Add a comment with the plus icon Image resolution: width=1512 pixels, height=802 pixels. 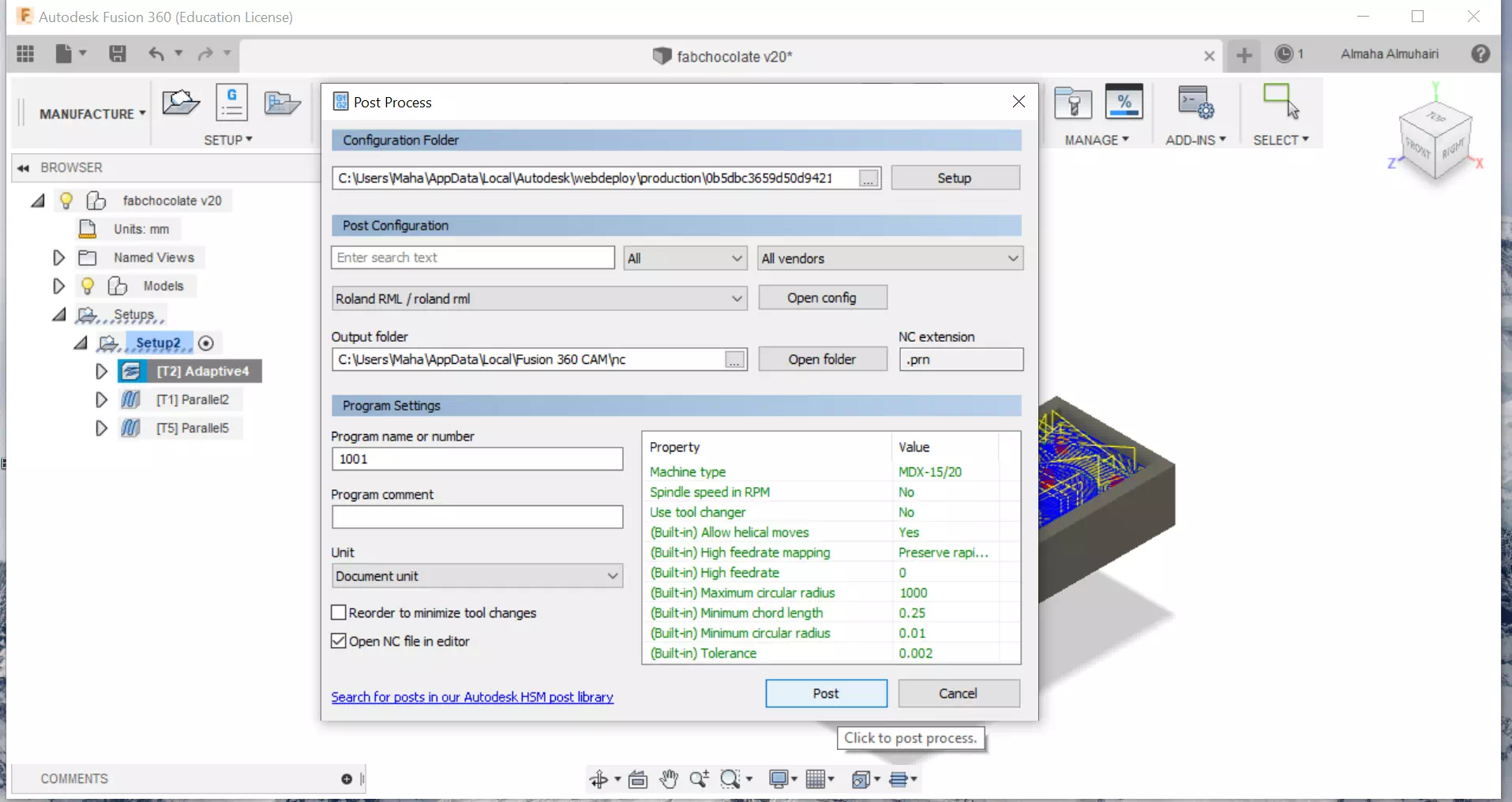[347, 779]
